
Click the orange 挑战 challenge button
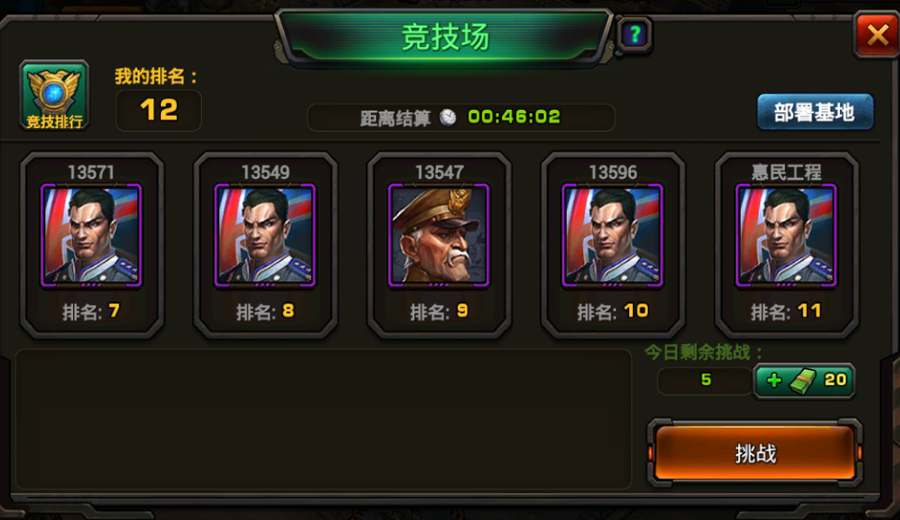[755, 453]
